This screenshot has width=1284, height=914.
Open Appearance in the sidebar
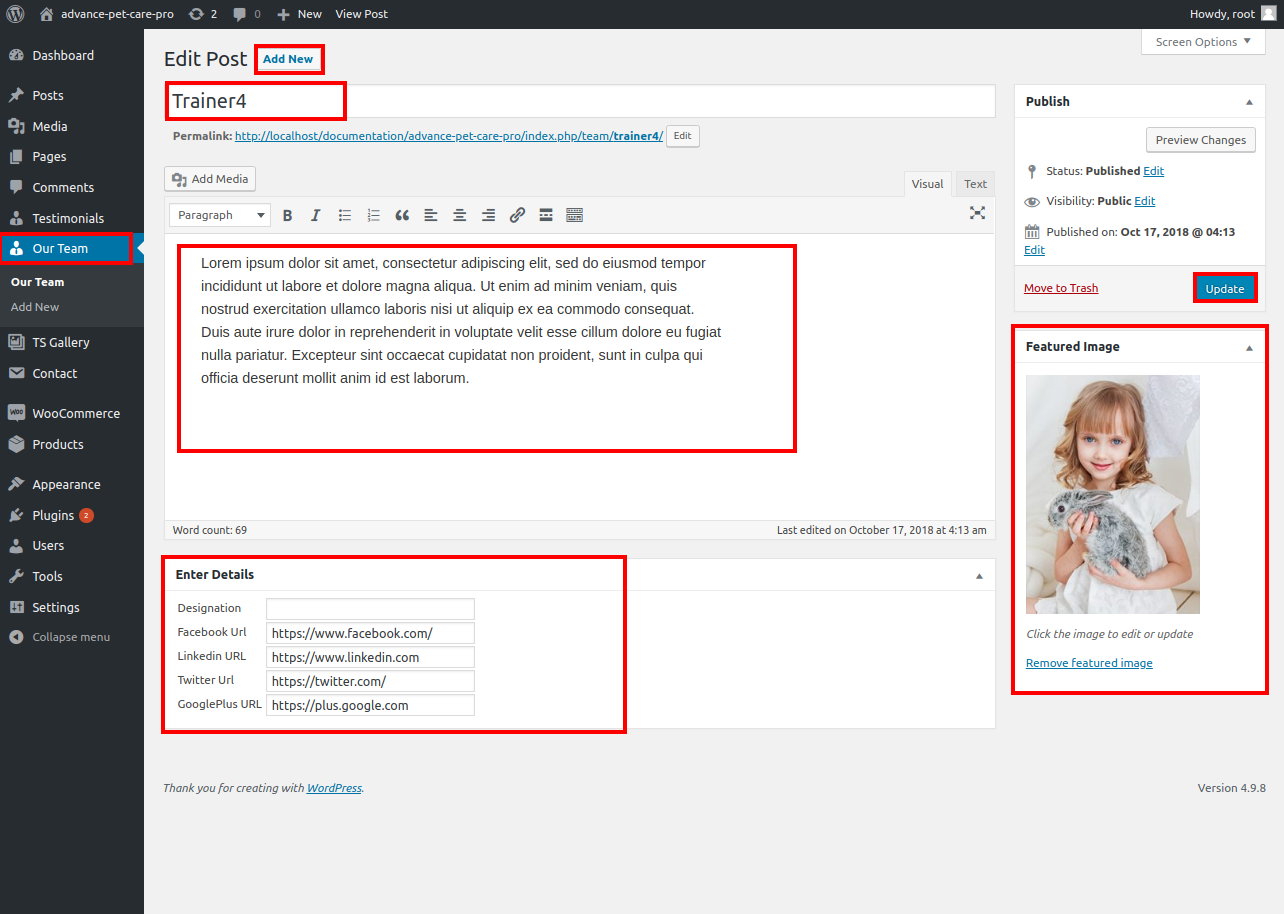tap(72, 485)
